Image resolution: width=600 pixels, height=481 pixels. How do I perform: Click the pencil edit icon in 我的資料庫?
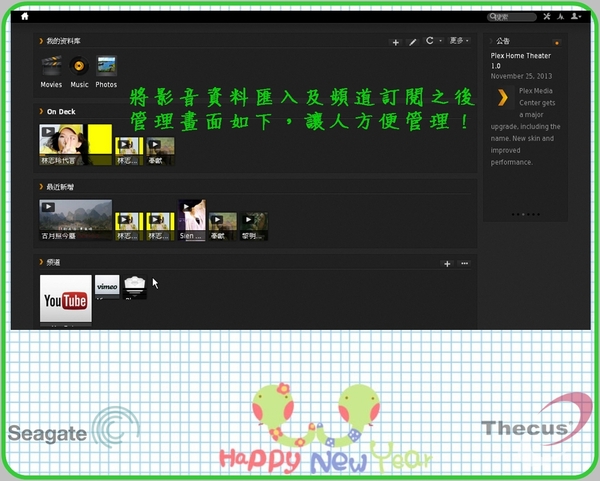coord(412,42)
